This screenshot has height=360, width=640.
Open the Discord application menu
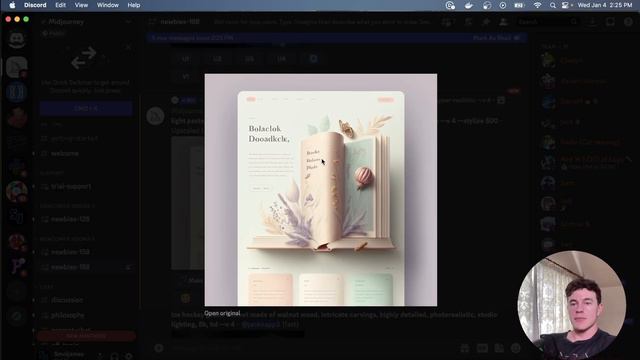click(35, 5)
